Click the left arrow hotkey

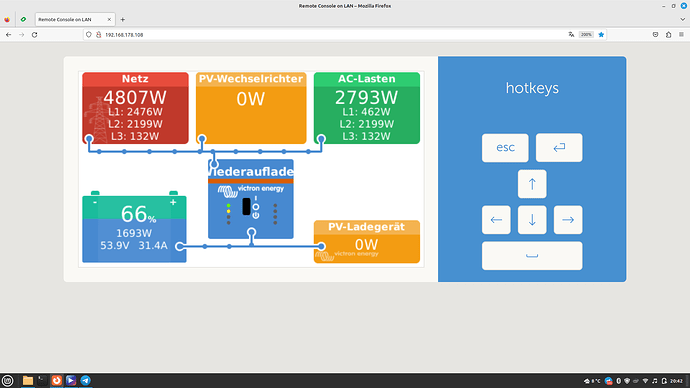(x=496, y=220)
